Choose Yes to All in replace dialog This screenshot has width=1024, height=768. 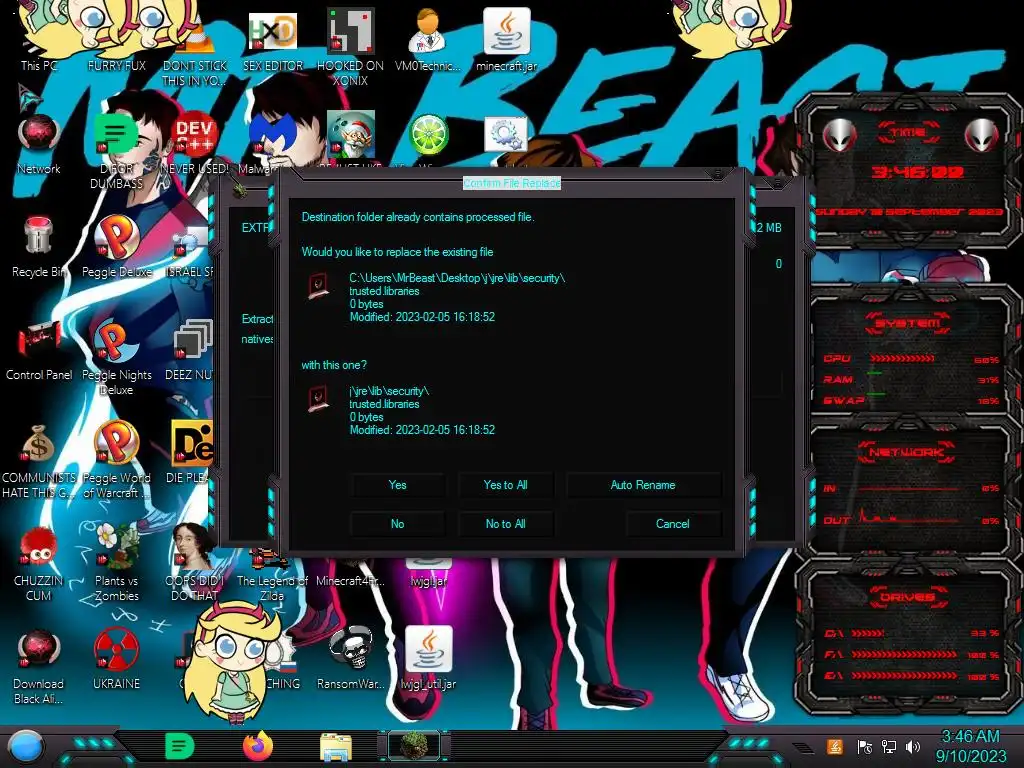pos(505,485)
